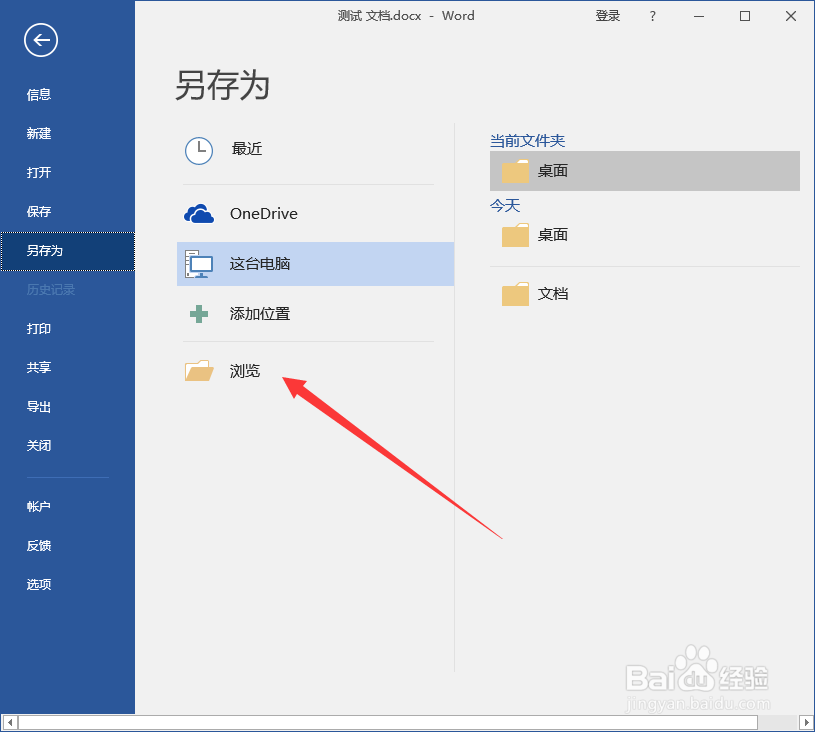
Task: Open Word 选项 settings
Action: click(x=38, y=584)
